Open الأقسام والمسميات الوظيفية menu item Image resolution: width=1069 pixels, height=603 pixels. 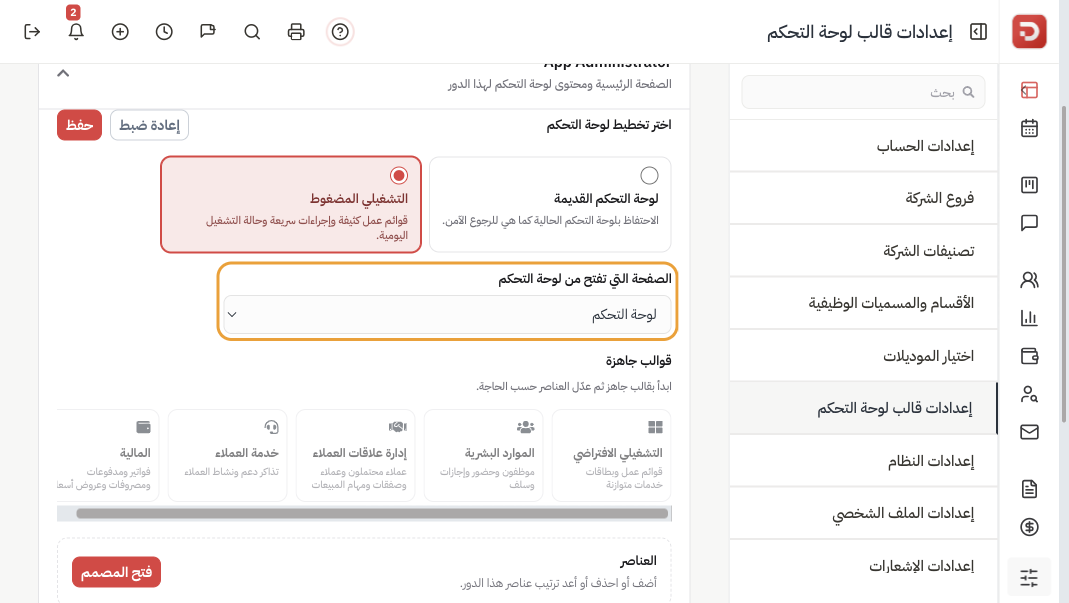pos(863,304)
